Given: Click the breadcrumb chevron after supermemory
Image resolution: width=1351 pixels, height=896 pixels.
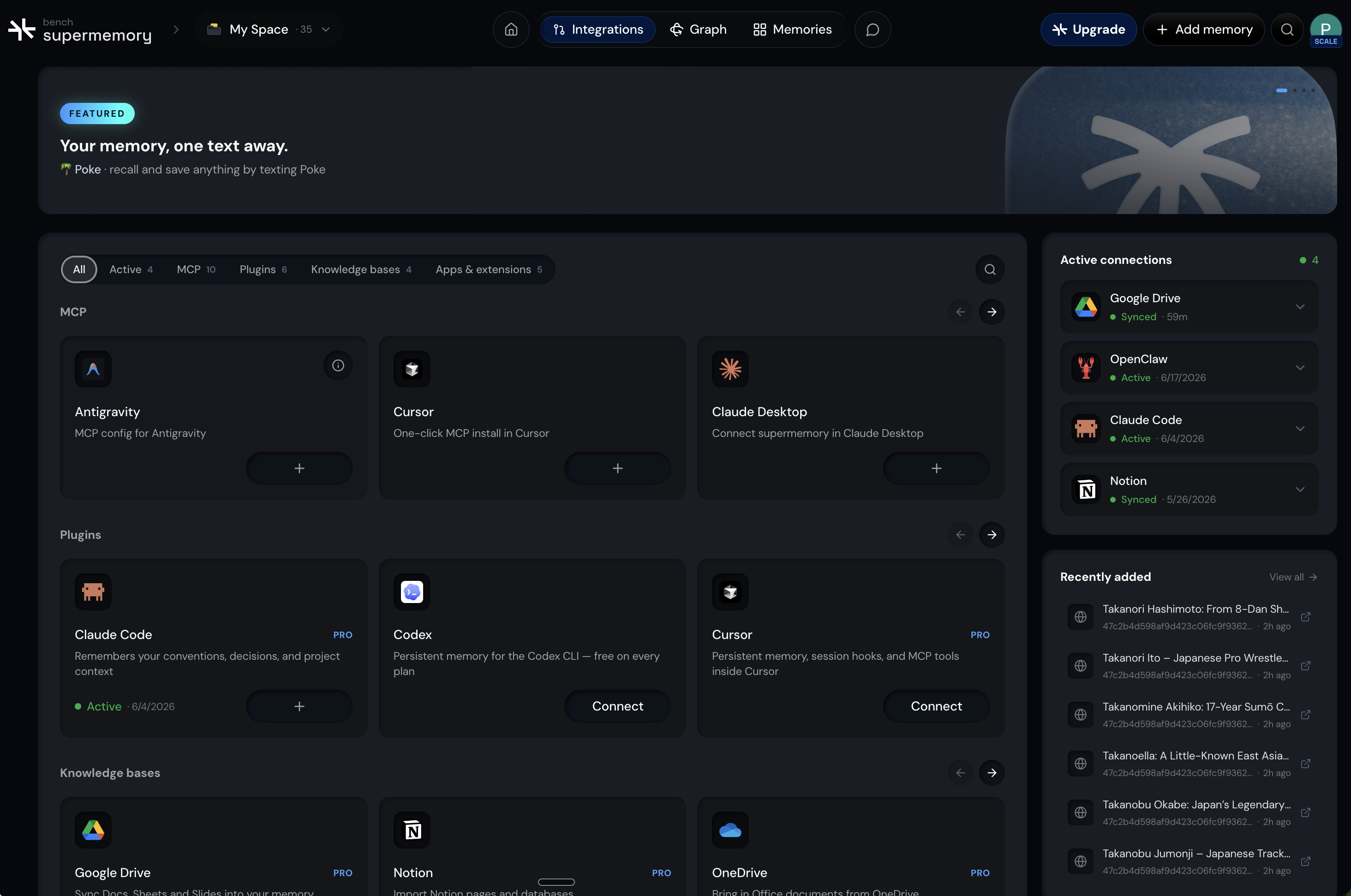Looking at the screenshot, I should coord(176,29).
